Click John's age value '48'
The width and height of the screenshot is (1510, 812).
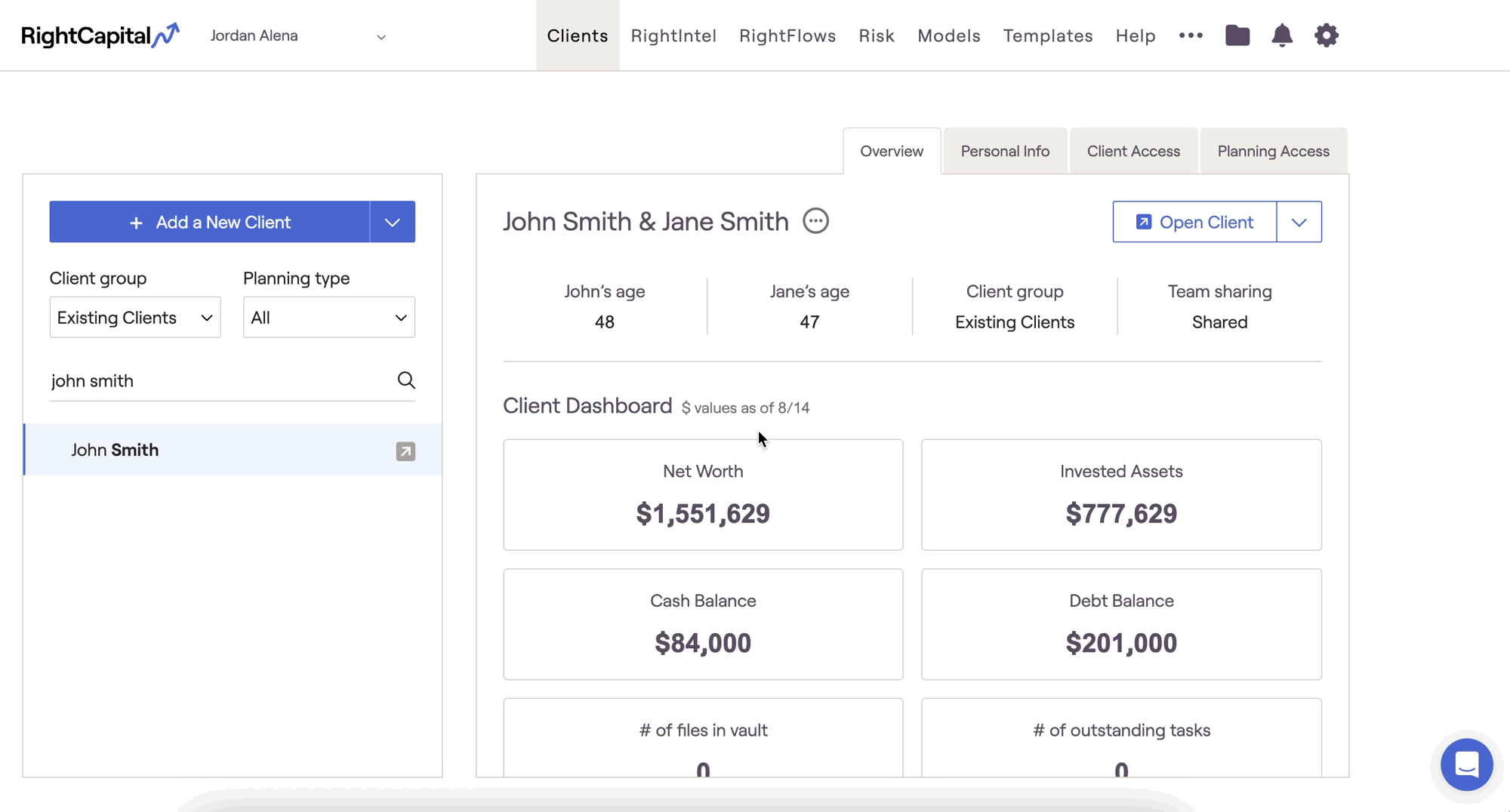click(605, 322)
